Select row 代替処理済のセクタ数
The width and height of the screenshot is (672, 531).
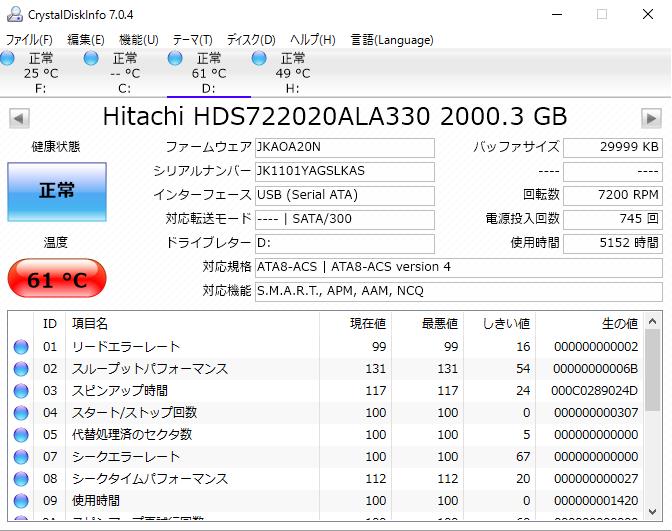click(x=326, y=435)
